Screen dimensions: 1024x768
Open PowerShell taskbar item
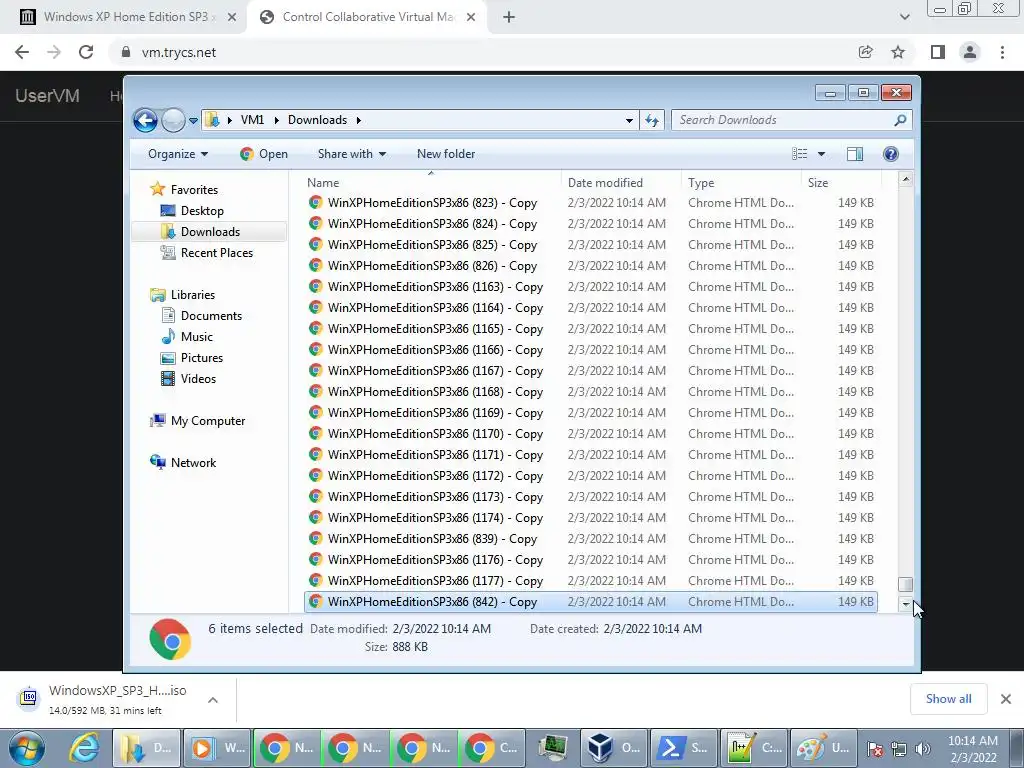click(684, 748)
